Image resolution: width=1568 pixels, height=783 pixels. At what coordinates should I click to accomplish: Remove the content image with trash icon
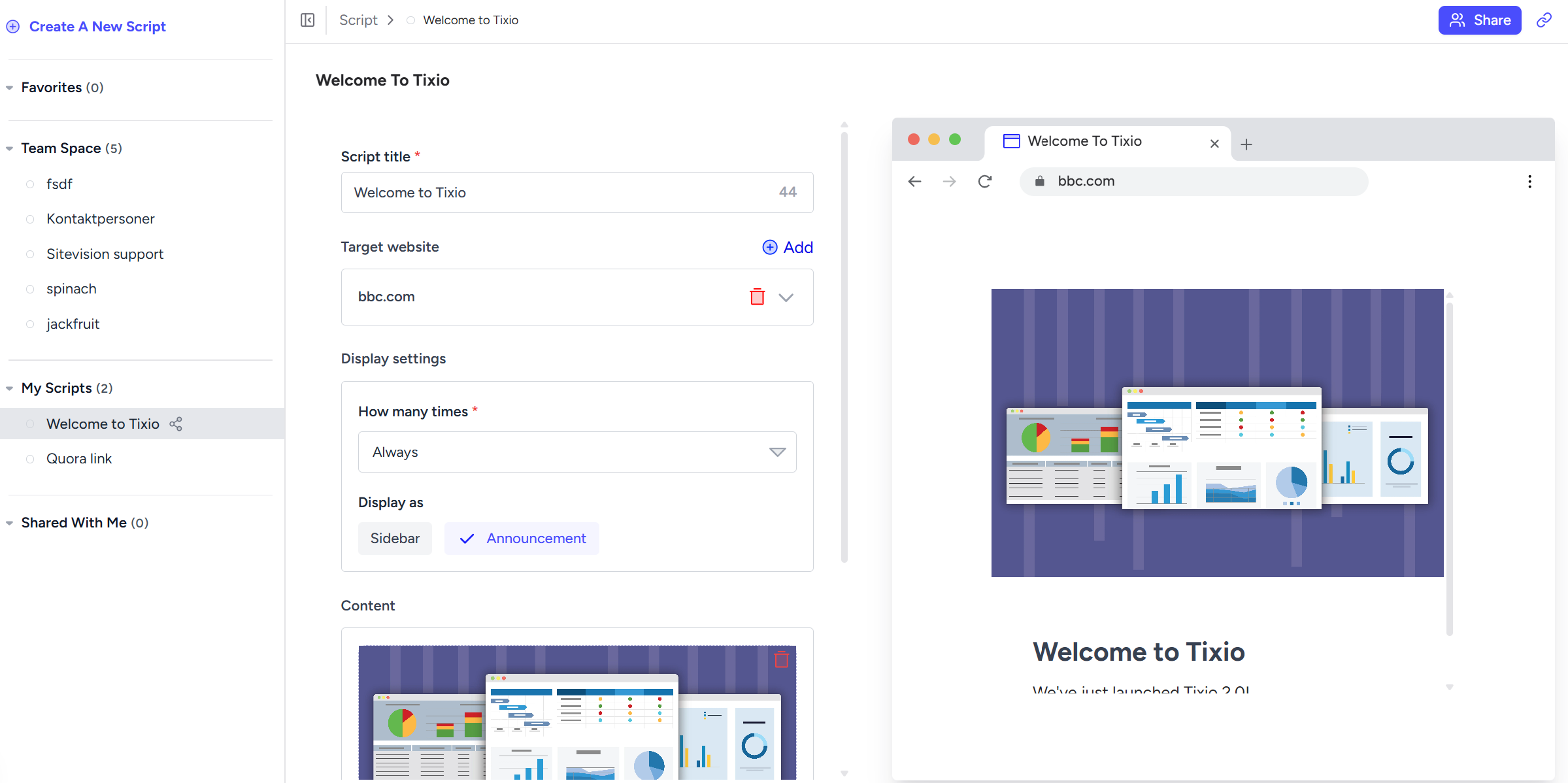[x=781, y=659]
